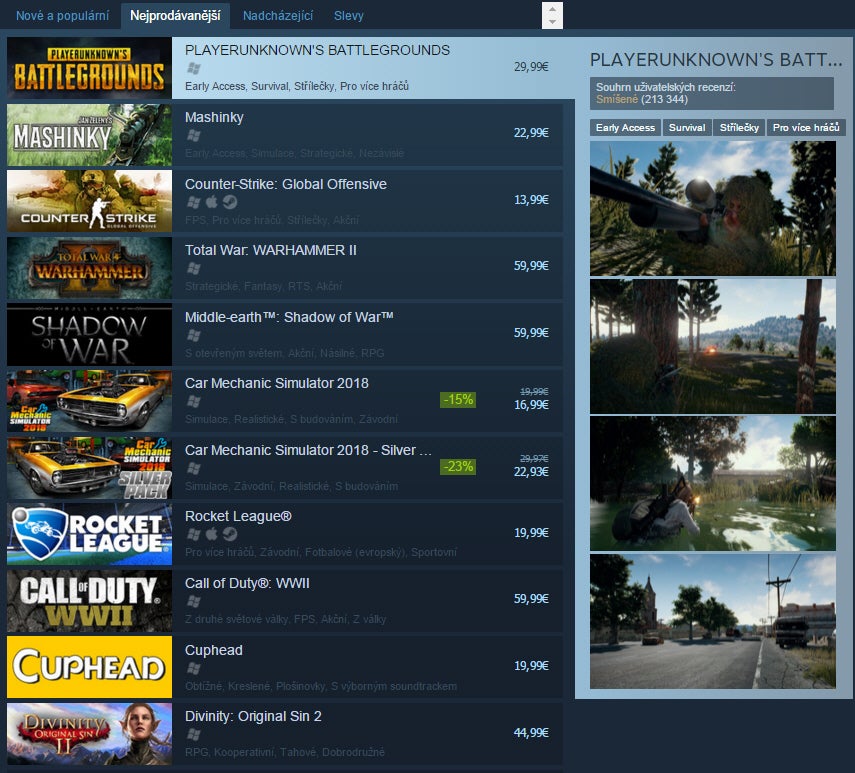Click the Early Access tag button
Viewport: 855px width, 773px height.
click(x=625, y=128)
